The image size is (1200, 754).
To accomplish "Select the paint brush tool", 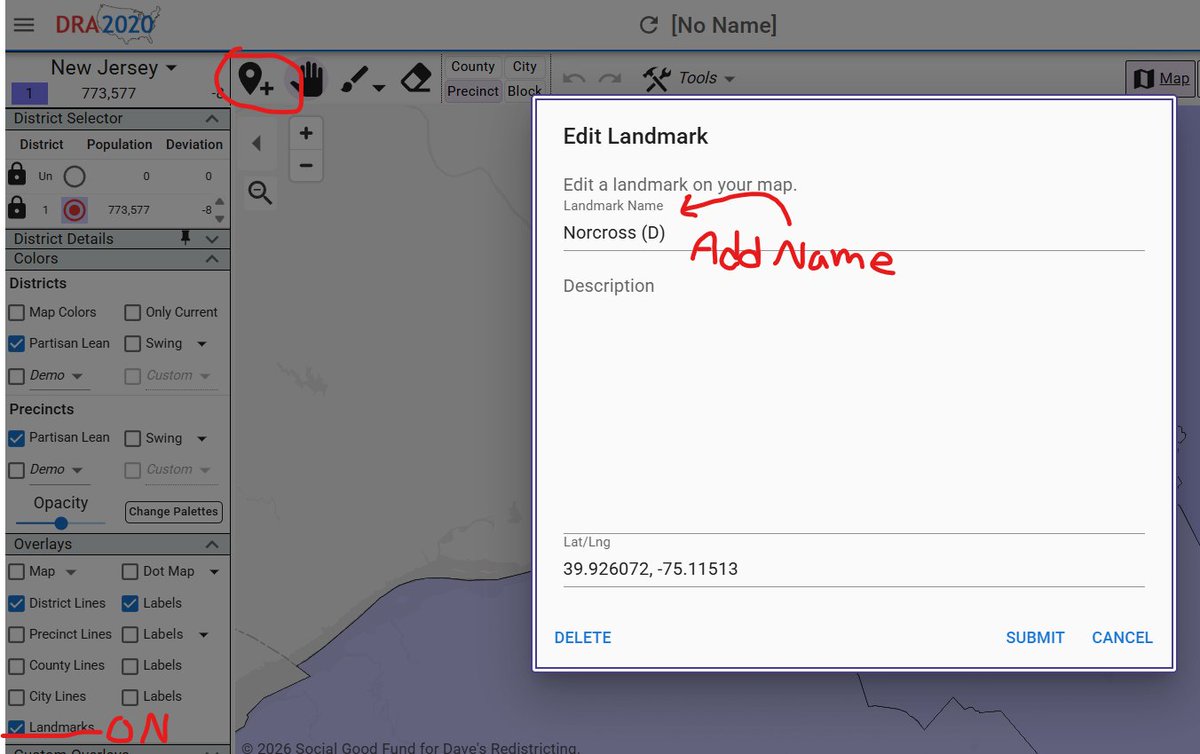I will click(x=354, y=80).
